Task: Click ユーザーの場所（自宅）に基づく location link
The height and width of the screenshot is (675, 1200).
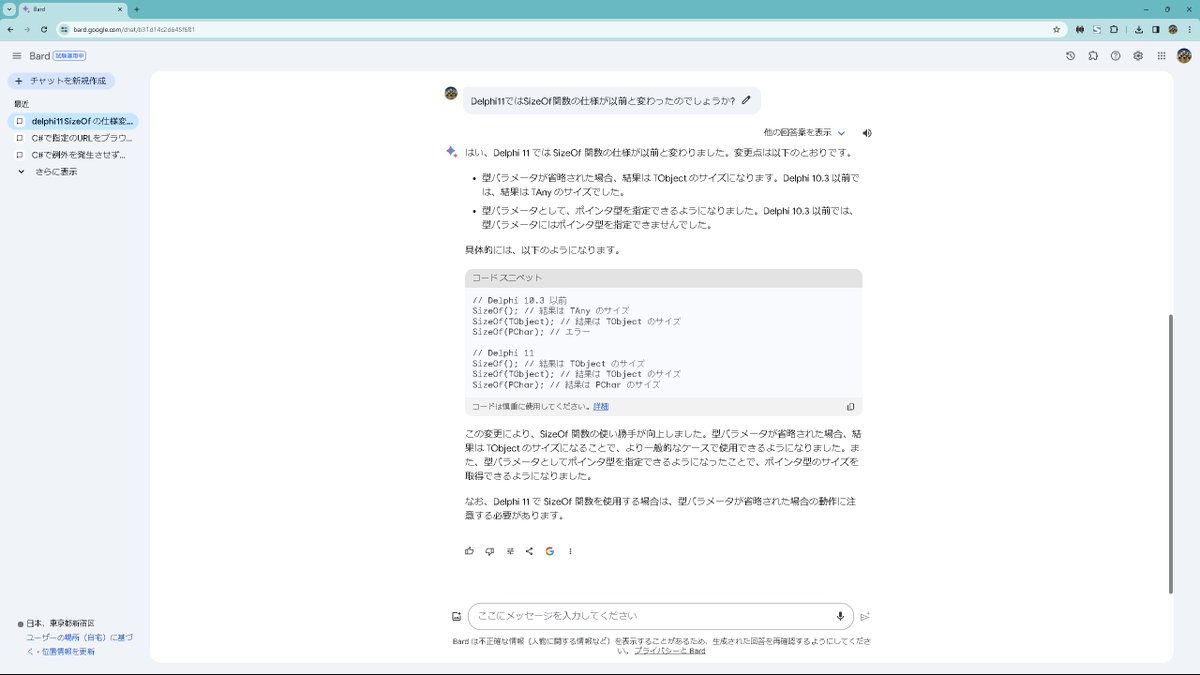Action: 79,637
